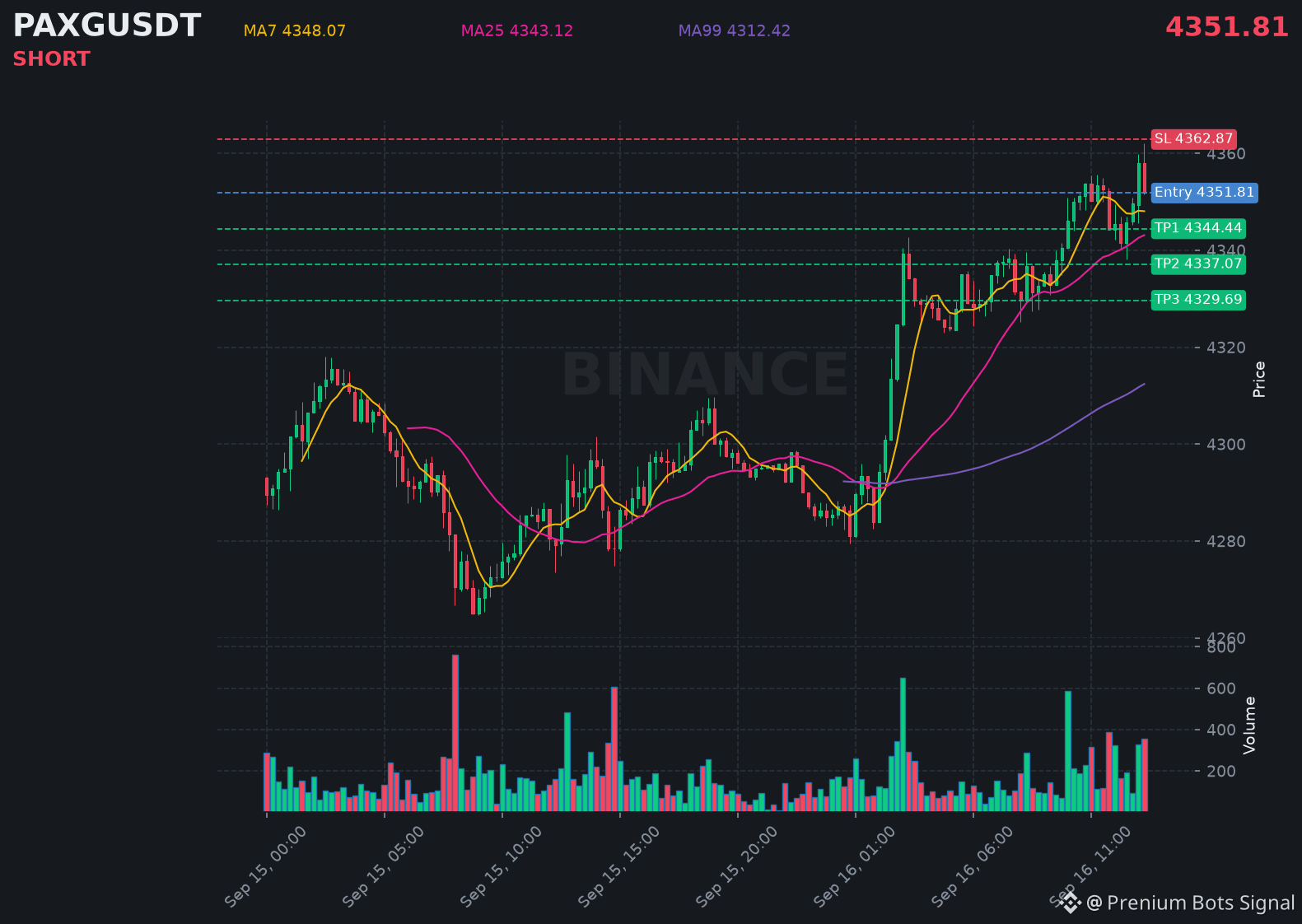Click the Entry 4351.81 price label

pos(1204,192)
